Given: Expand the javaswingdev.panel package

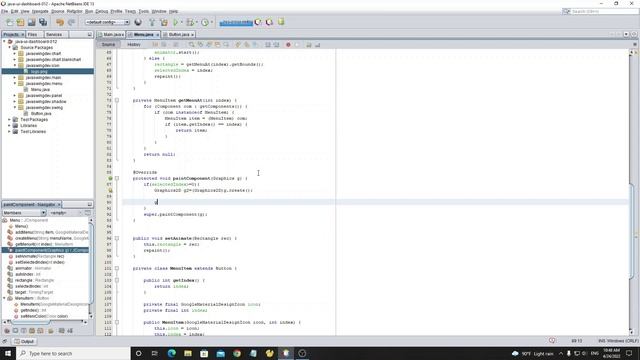Looking at the screenshot, I should click(x=15, y=96).
